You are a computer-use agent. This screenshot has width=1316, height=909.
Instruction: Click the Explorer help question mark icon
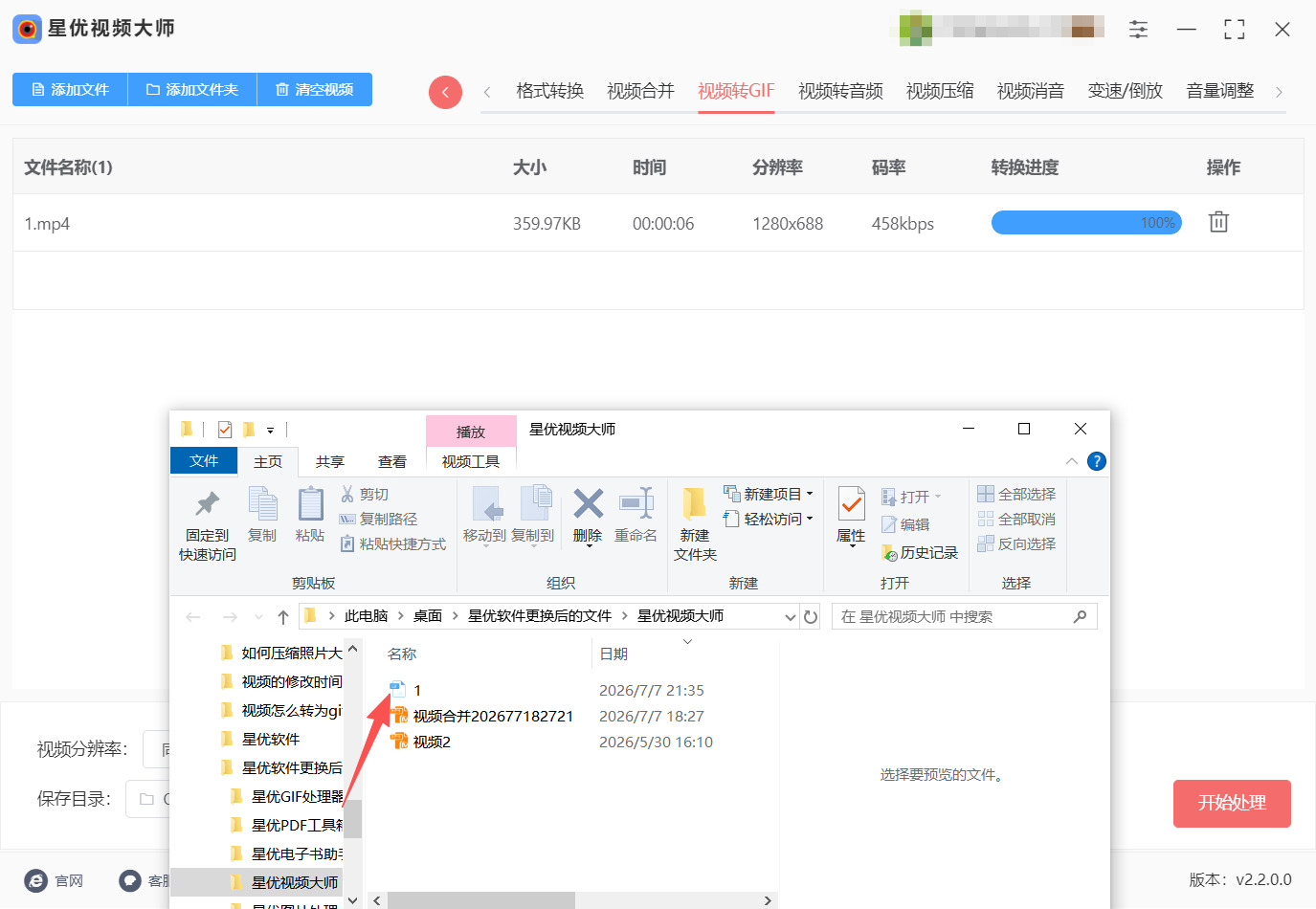tap(1097, 461)
